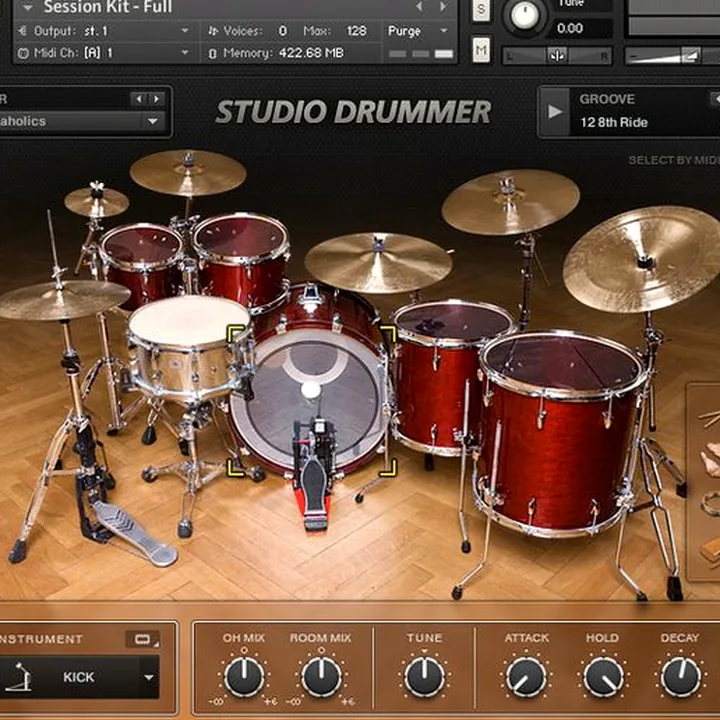Screen dimensions: 720x720
Task: Click the header Tune knob
Action: (x=524, y=15)
